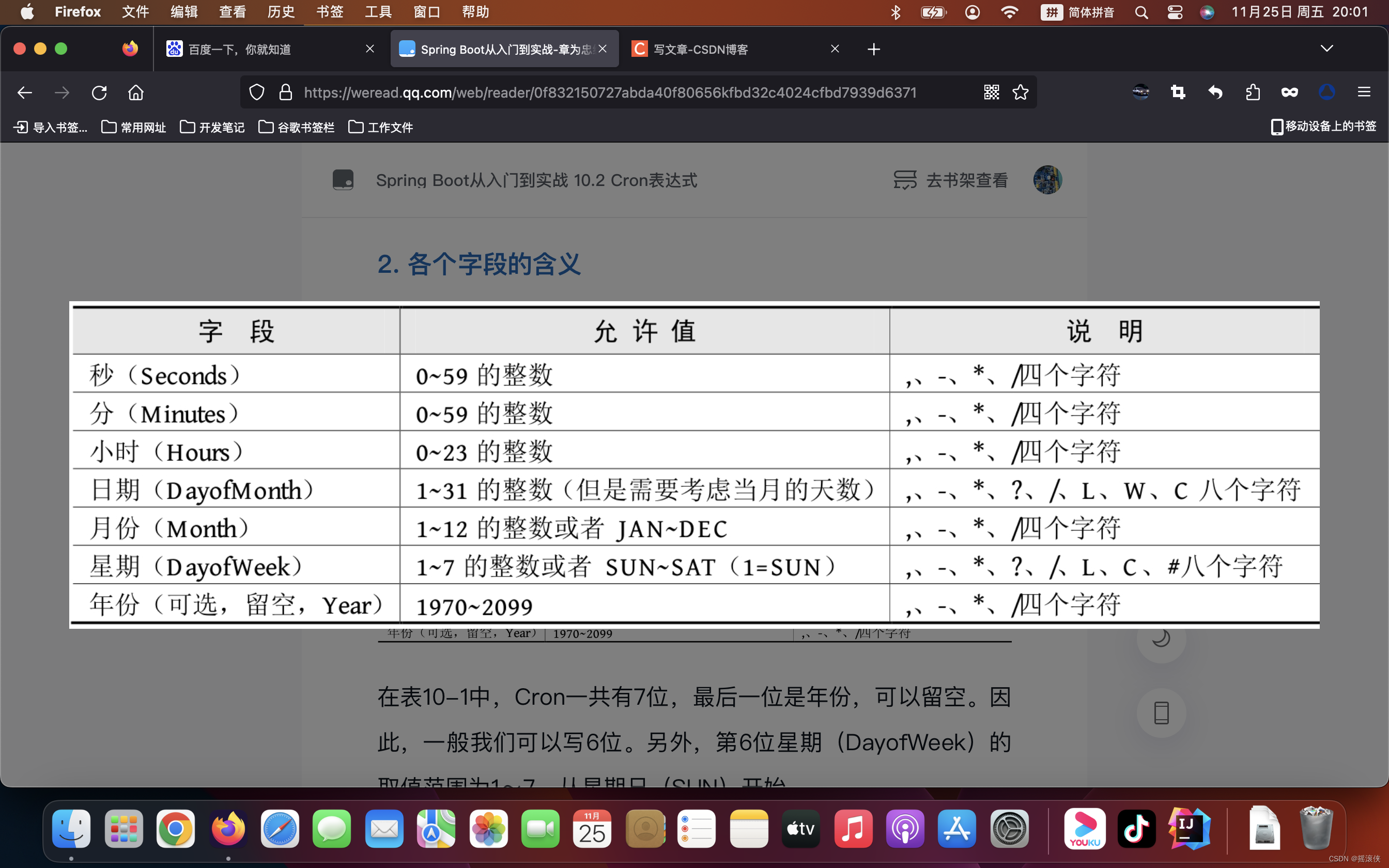Screen dimensions: 1389x868
Task: Open the 开发笔记 bookmarks folder
Action: click(x=212, y=127)
